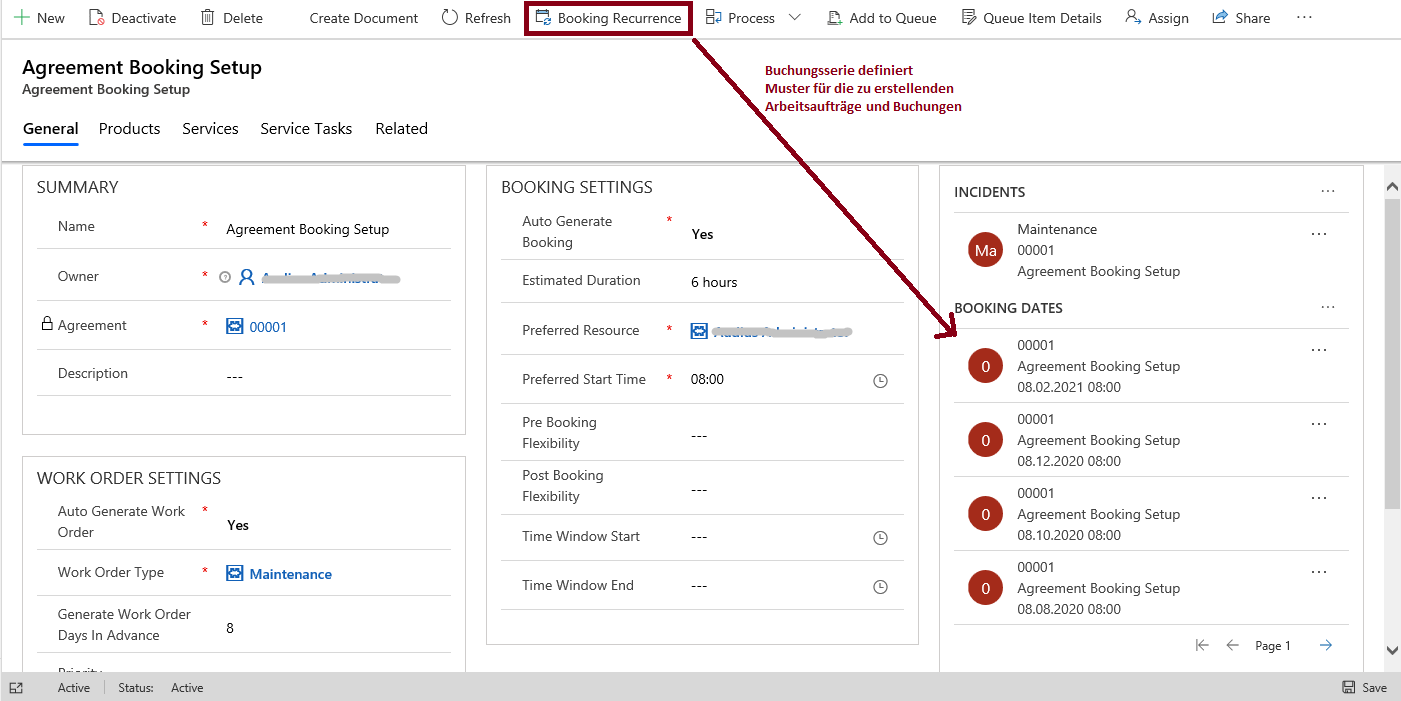Screen dimensions: 1401x701
Task: Click the Share command
Action: click(1241, 18)
